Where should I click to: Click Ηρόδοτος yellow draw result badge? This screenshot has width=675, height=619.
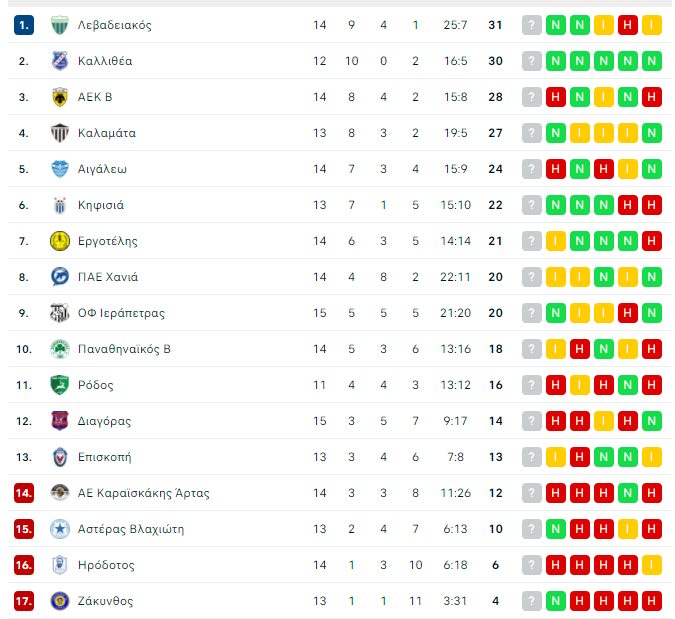tap(652, 565)
